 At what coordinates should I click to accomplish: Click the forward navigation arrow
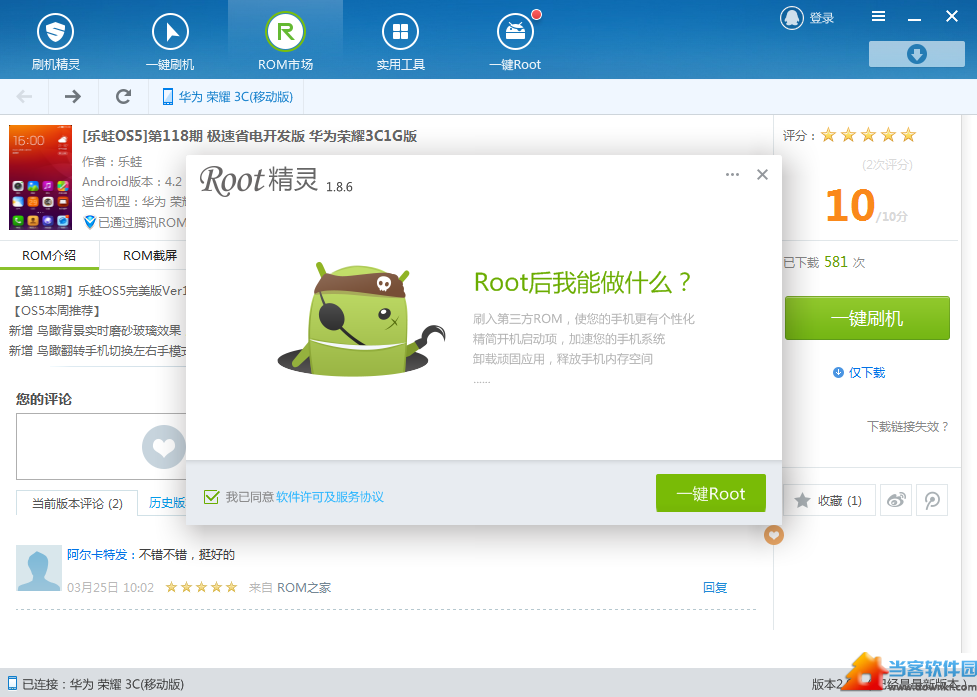point(72,96)
